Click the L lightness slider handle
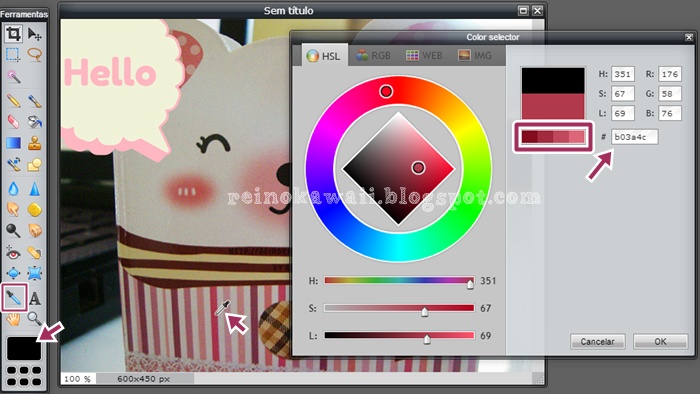The height and width of the screenshot is (394, 700). (x=427, y=339)
